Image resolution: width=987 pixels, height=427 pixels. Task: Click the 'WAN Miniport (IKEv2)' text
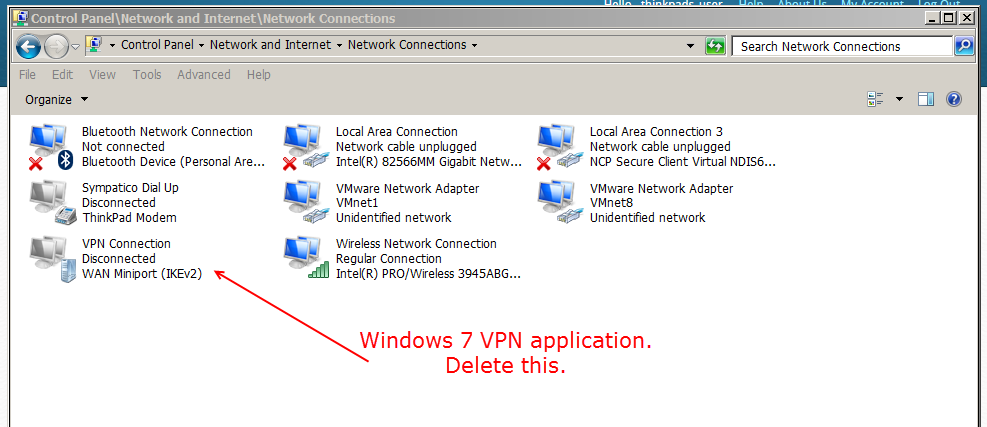pos(142,274)
